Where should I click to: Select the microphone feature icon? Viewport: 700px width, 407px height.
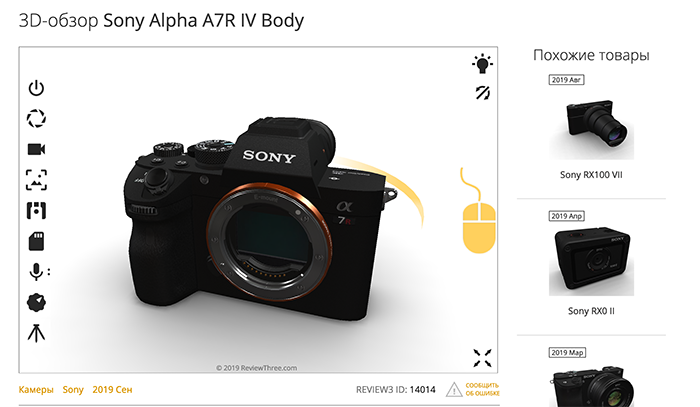(38, 272)
